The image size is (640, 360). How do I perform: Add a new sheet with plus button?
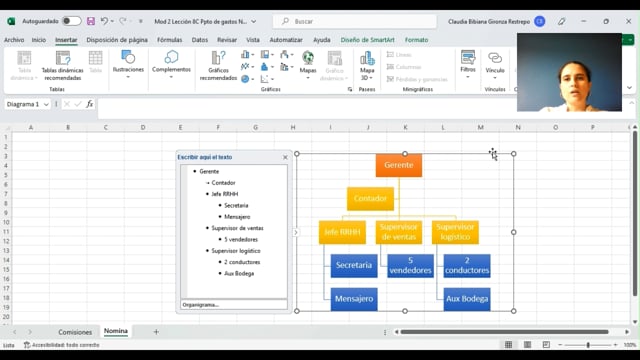tap(156, 332)
